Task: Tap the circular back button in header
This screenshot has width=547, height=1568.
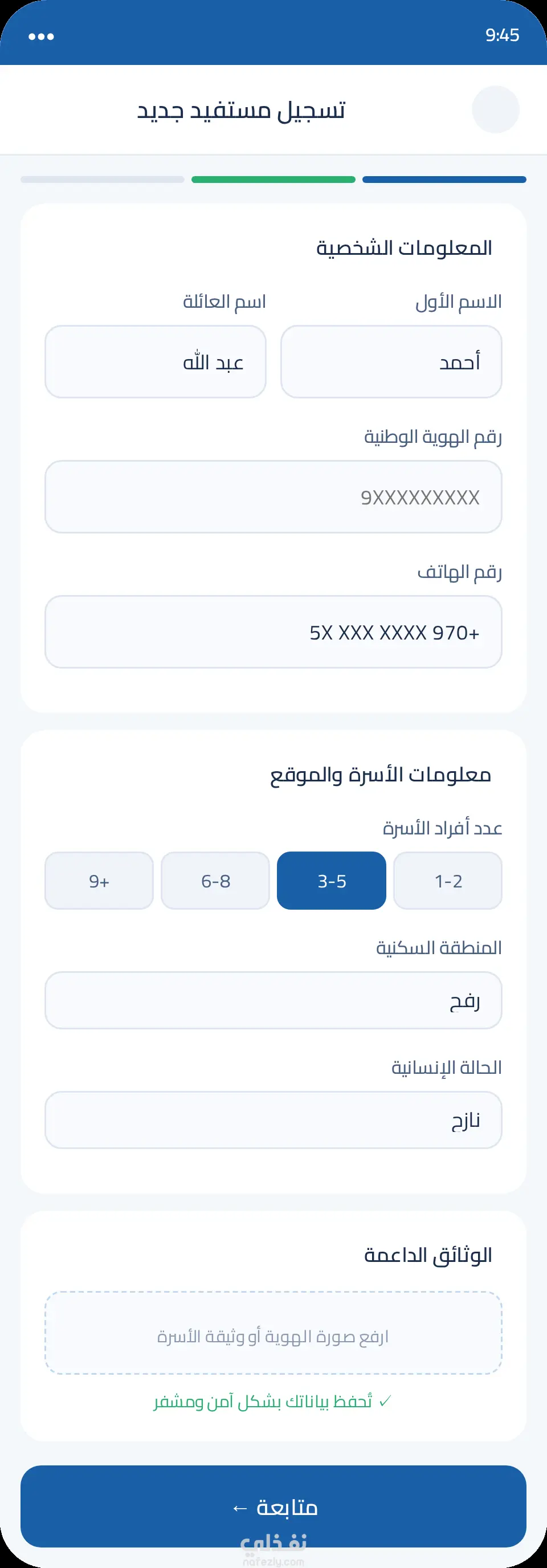Action: [495, 109]
